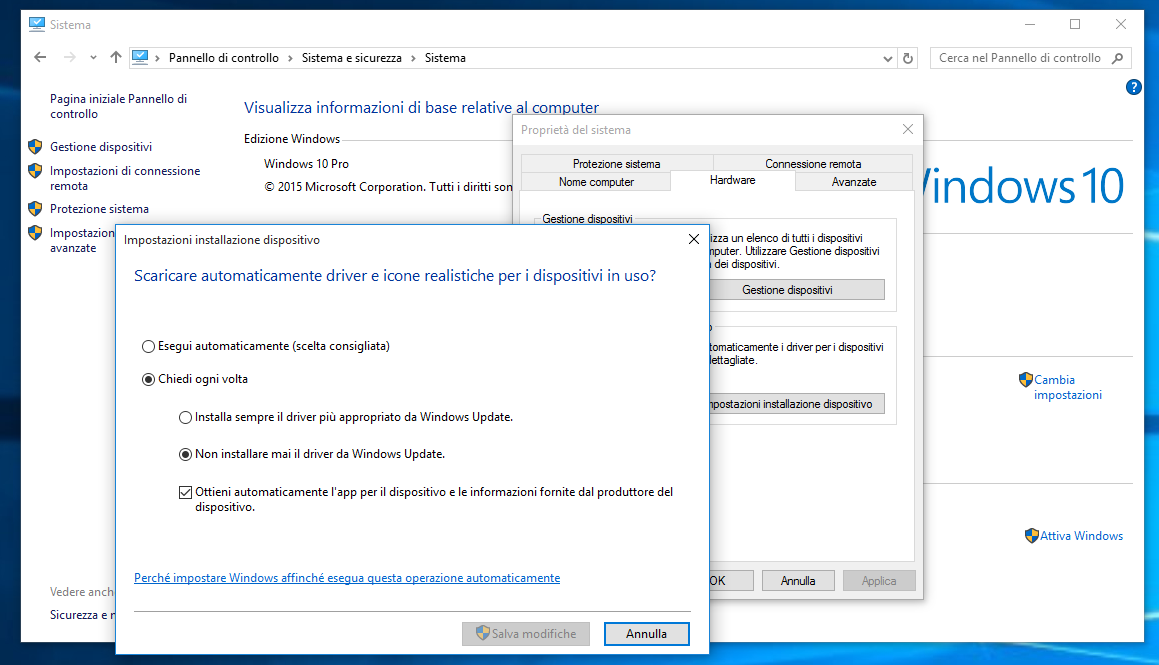1159x665 pixels.
Task: Switch to Nome computer tab
Action: pyautogui.click(x=597, y=182)
